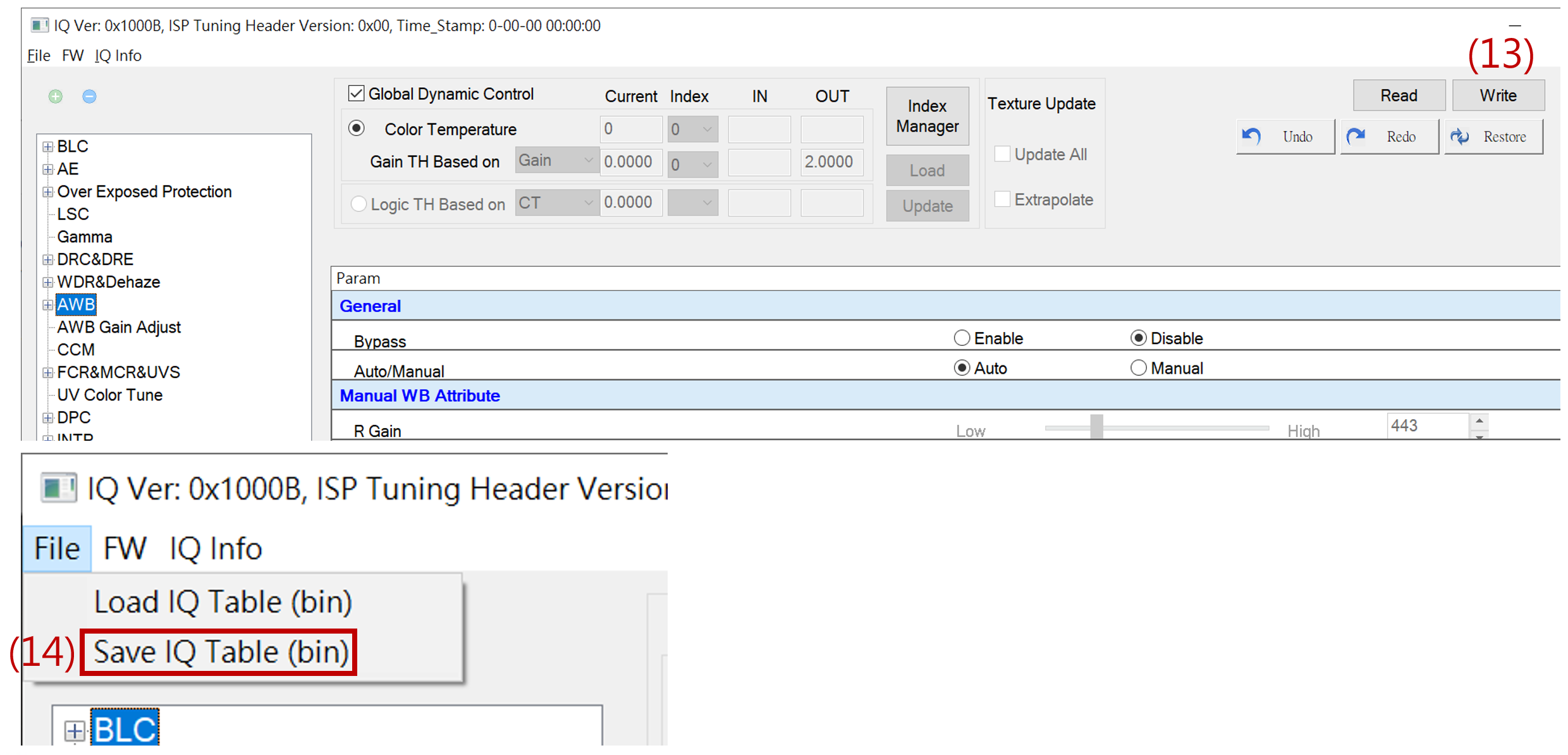Click the blue minus collapse-all icon

click(x=89, y=96)
